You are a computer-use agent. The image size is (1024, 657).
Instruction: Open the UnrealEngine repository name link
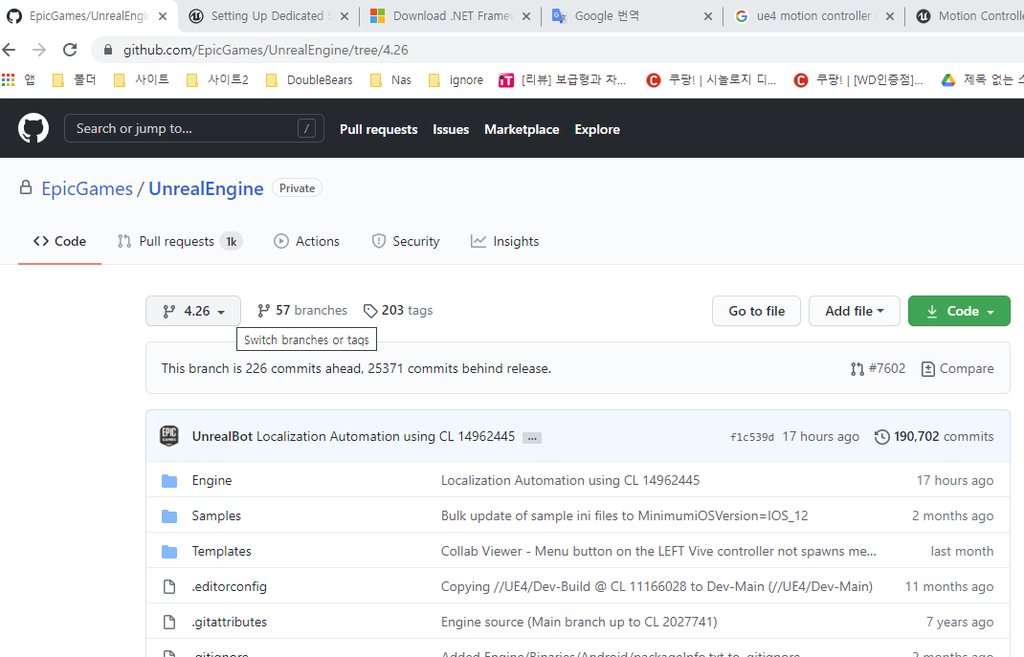click(206, 189)
